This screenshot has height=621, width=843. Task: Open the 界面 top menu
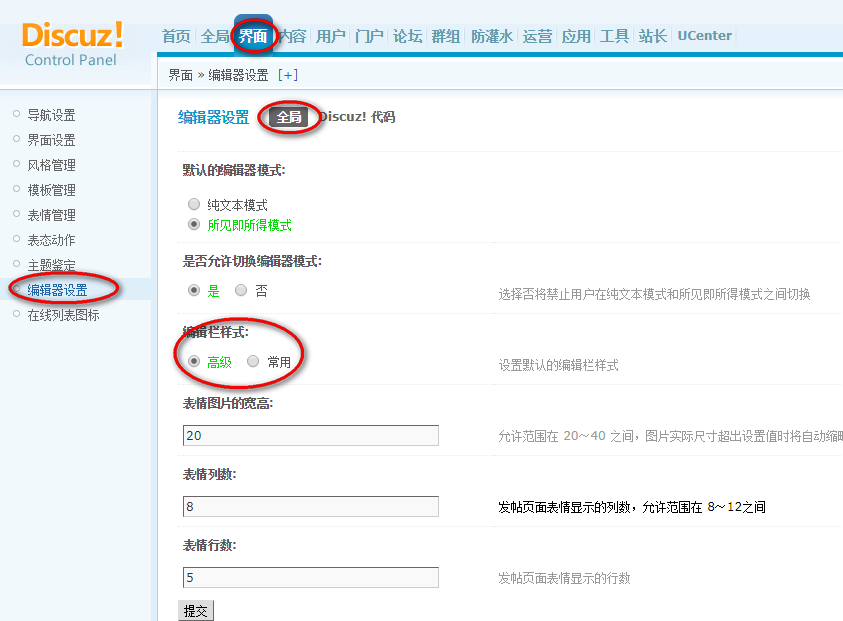click(253, 36)
